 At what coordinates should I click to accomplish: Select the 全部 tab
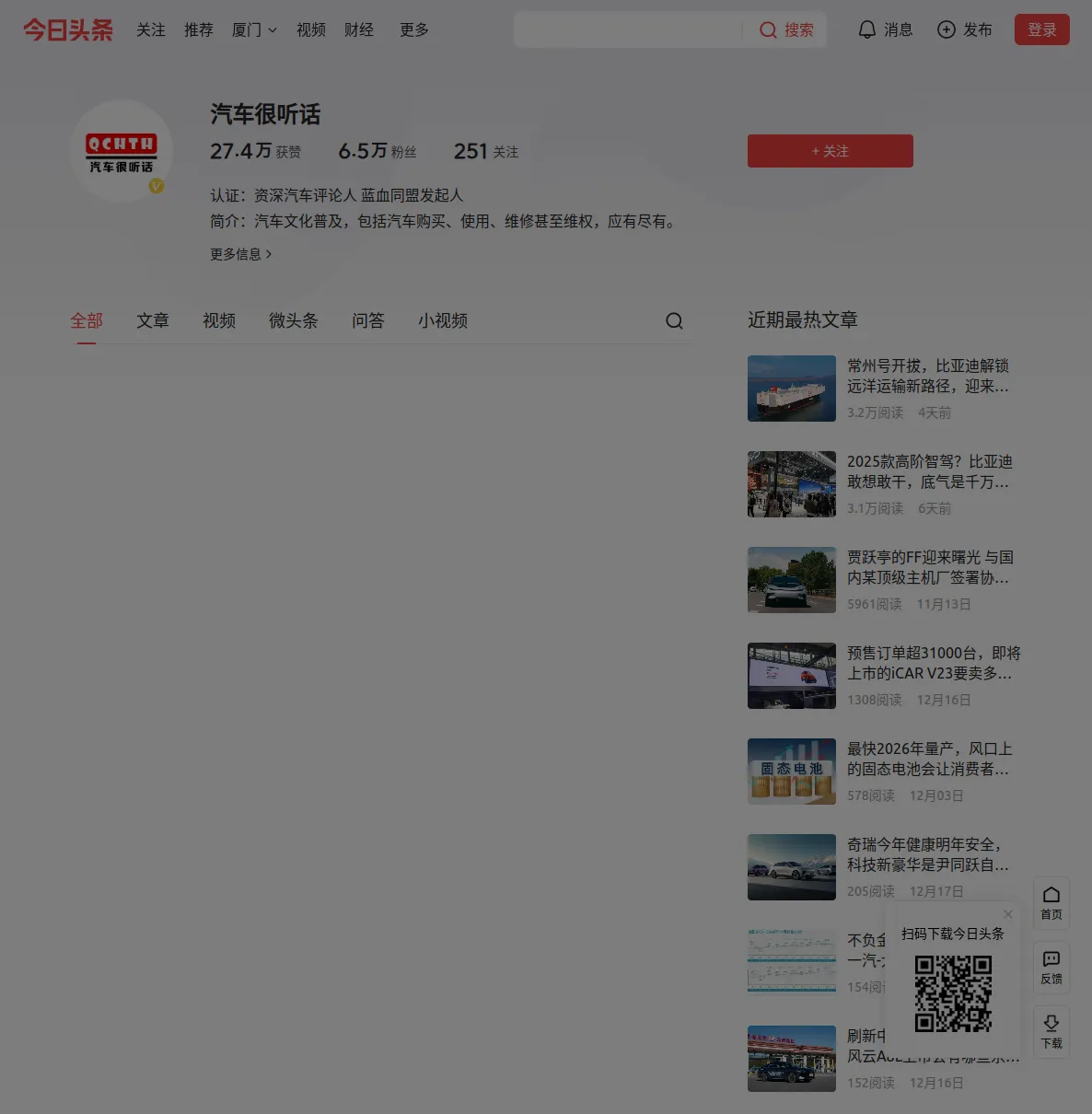[87, 320]
